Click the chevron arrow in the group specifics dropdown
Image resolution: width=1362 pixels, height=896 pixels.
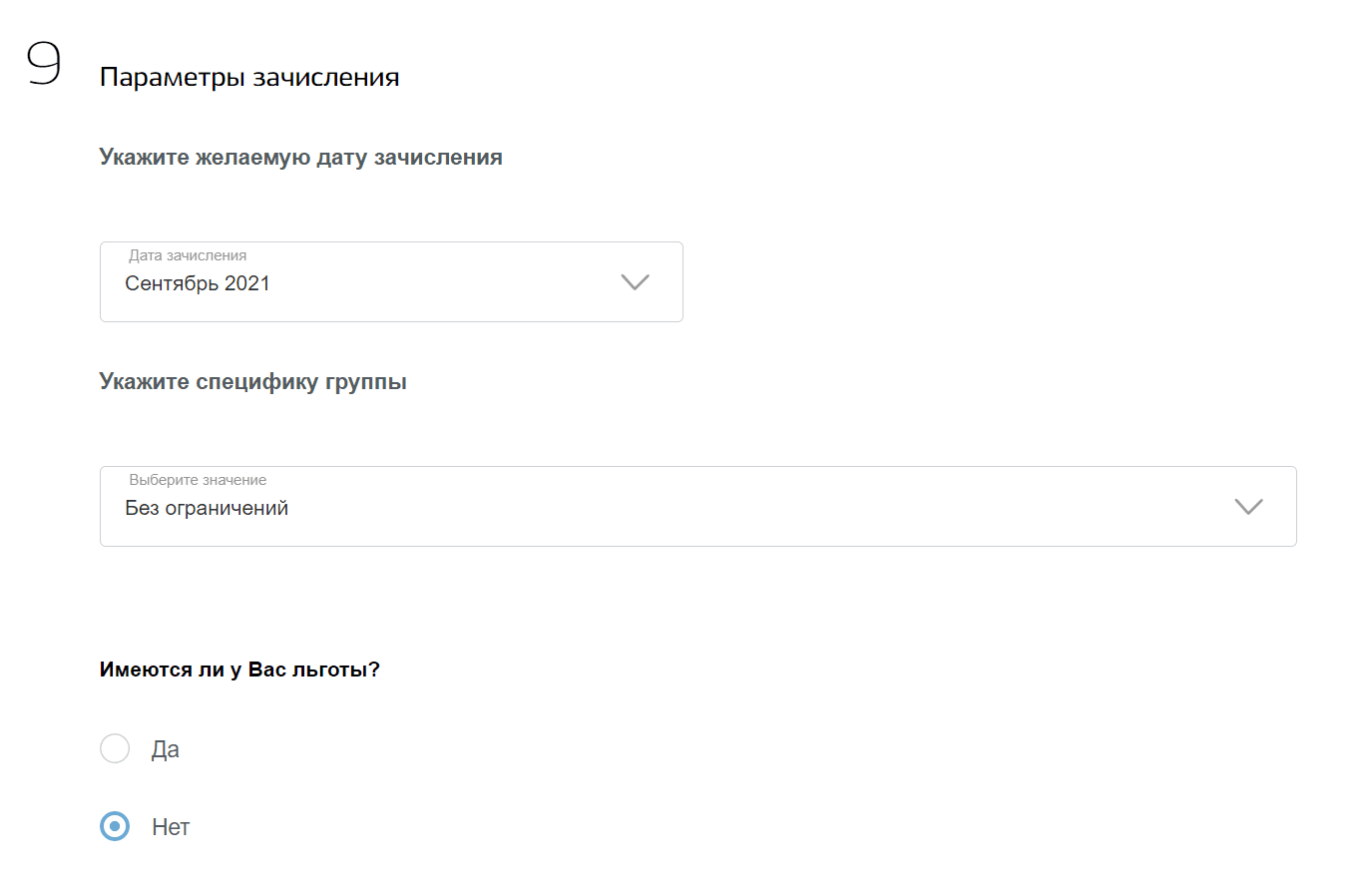click(1248, 507)
